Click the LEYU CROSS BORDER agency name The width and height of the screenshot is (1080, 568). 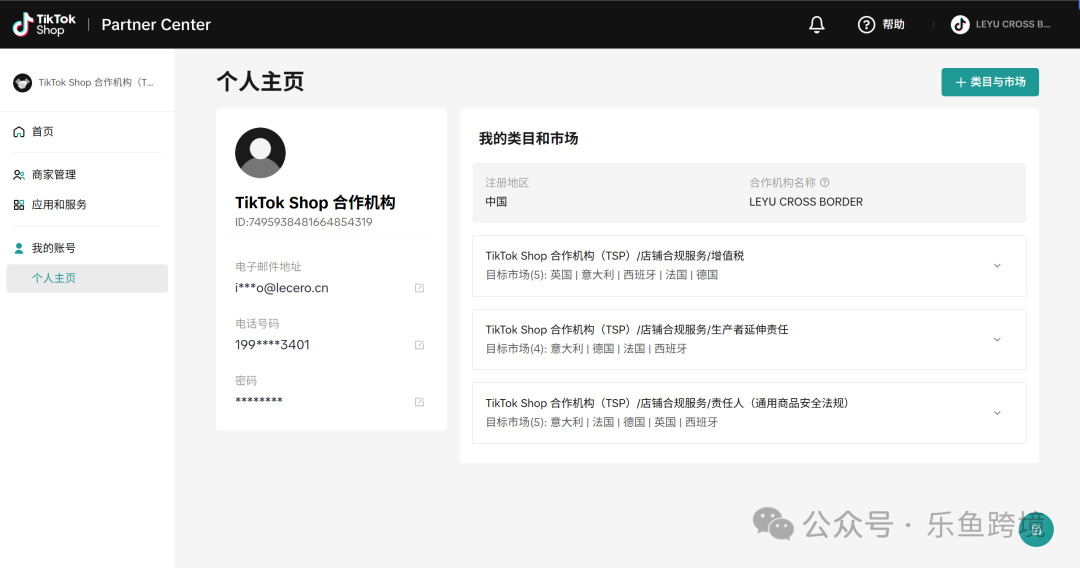click(806, 202)
